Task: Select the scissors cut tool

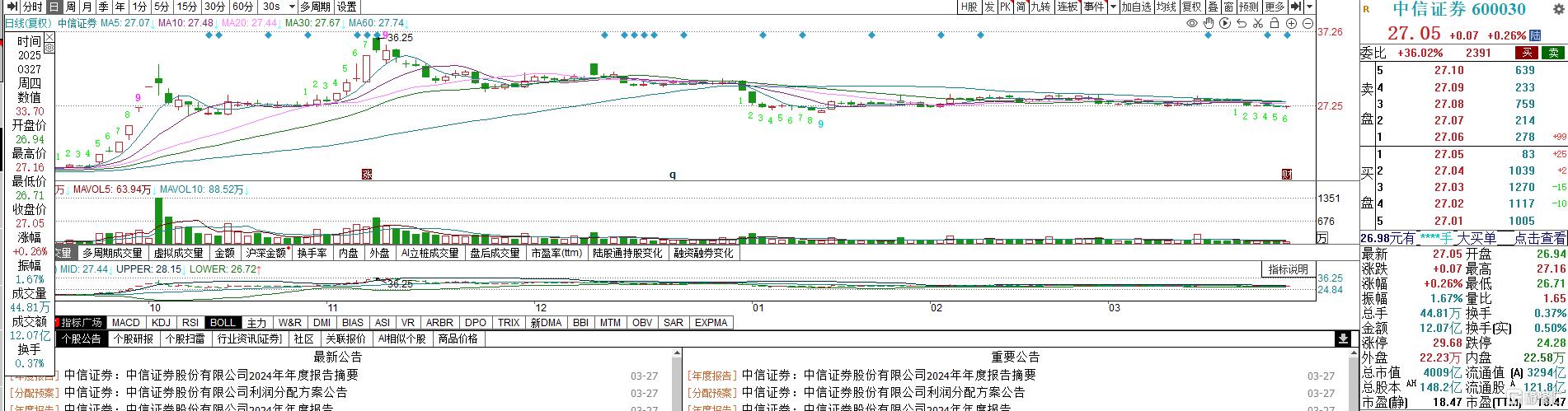Action: click(1258, 24)
